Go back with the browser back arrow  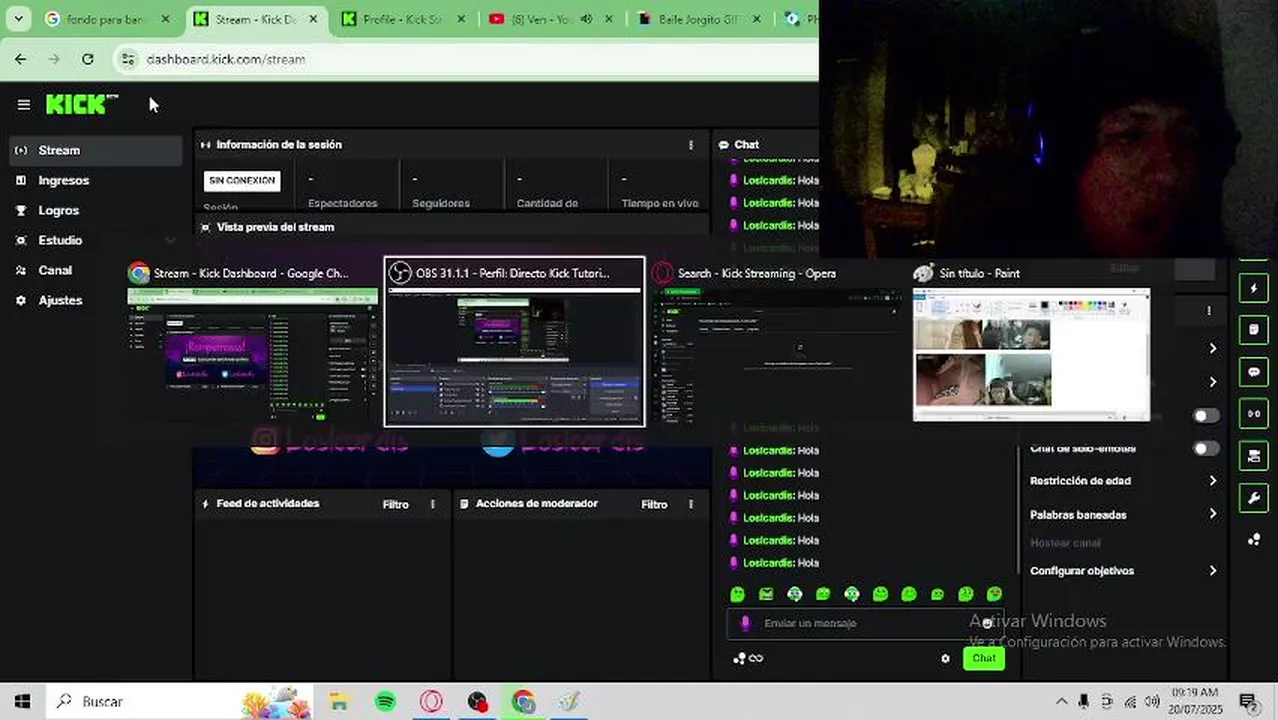pos(21,59)
